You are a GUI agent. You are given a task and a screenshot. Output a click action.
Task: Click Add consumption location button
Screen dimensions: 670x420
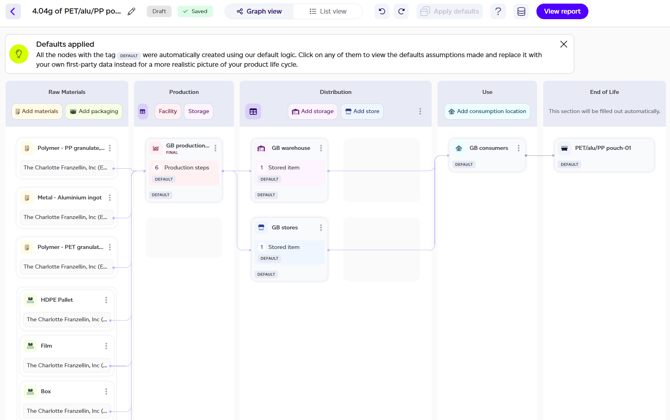click(487, 112)
